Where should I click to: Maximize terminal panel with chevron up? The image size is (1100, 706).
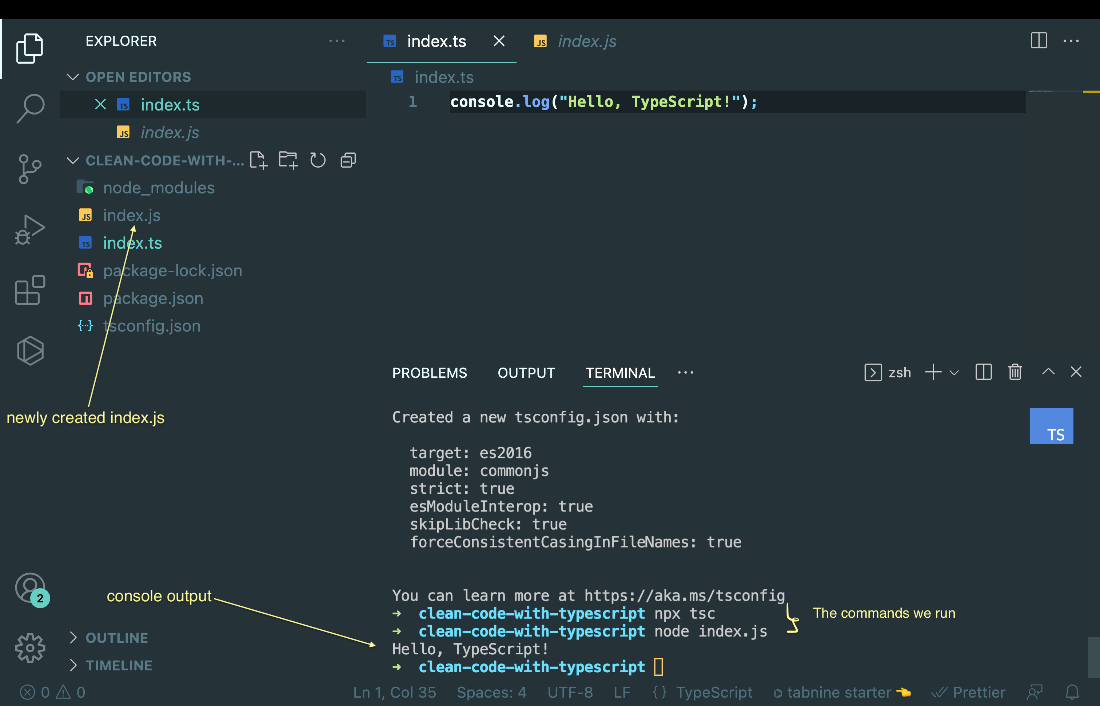(x=1048, y=371)
